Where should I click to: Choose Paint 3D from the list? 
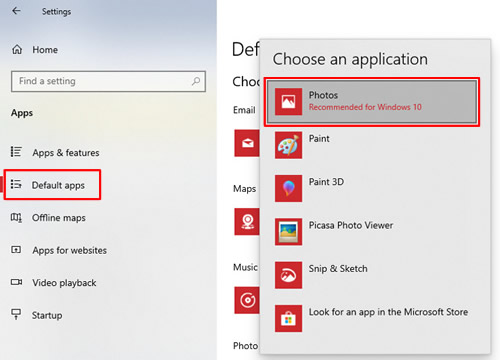(x=326, y=182)
